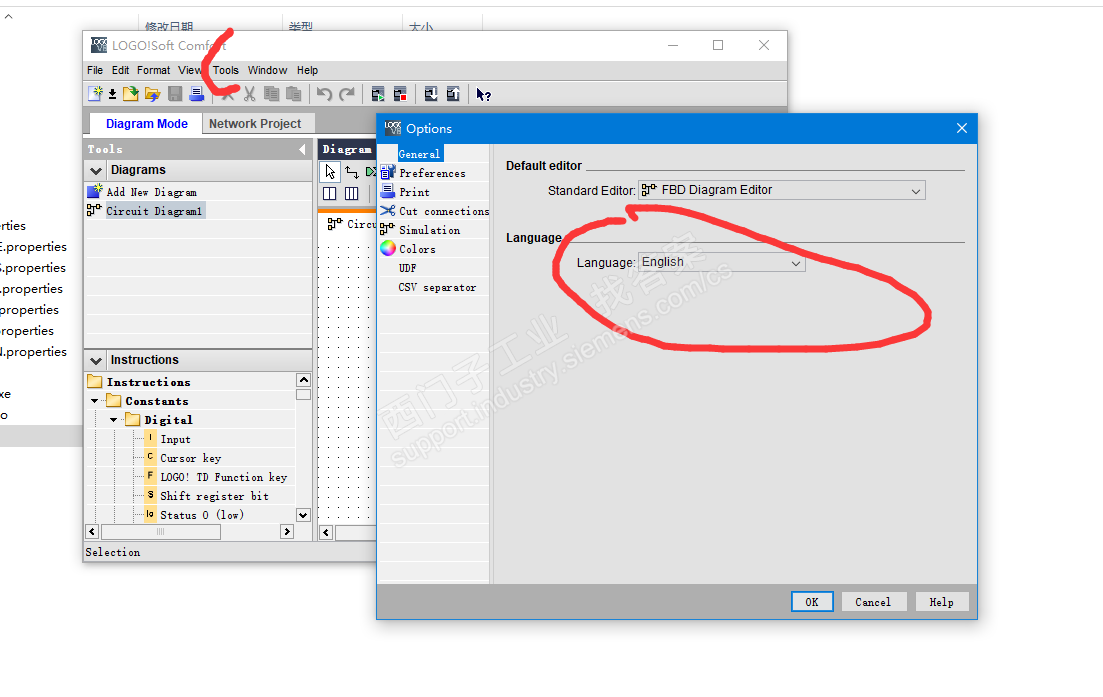The image size is (1103, 697).
Task: Select the Shift register bit item
Action: click(214, 496)
